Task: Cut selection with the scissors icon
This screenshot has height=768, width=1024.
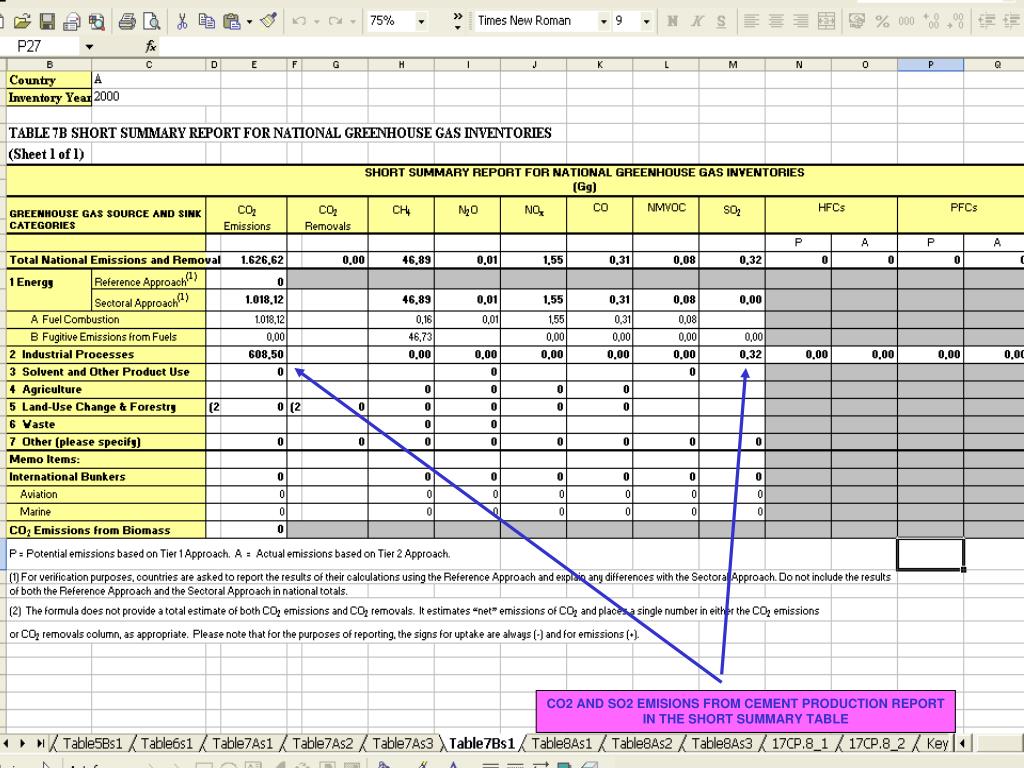Action: point(182,22)
